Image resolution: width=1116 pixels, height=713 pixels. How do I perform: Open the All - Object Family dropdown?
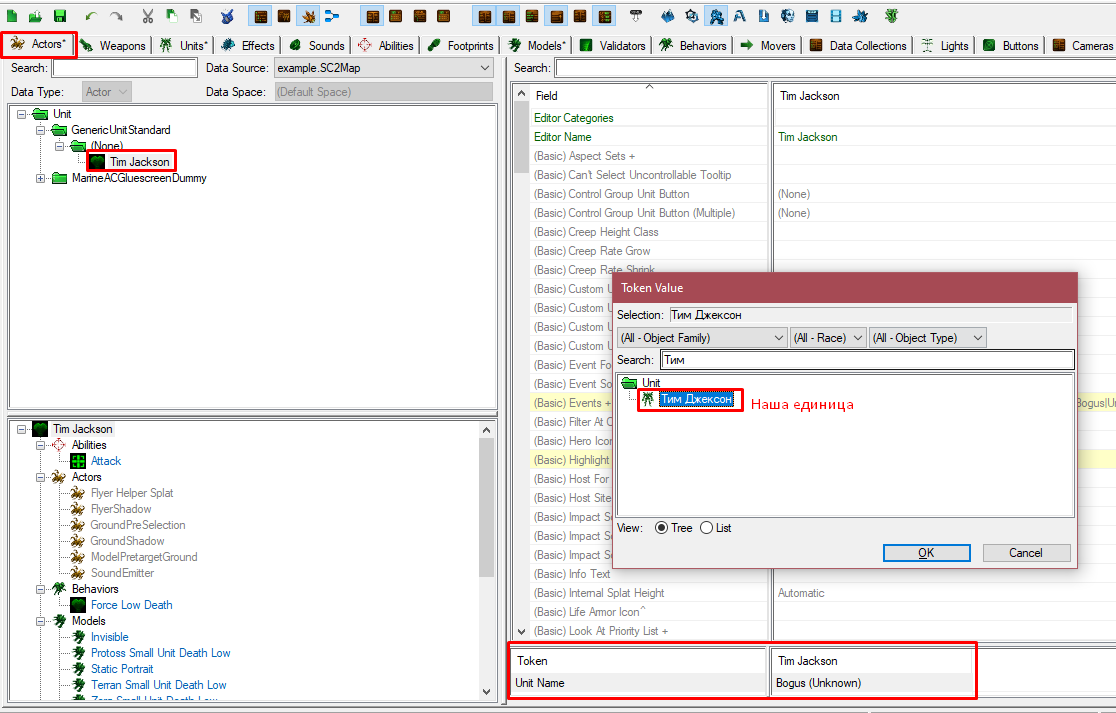702,338
